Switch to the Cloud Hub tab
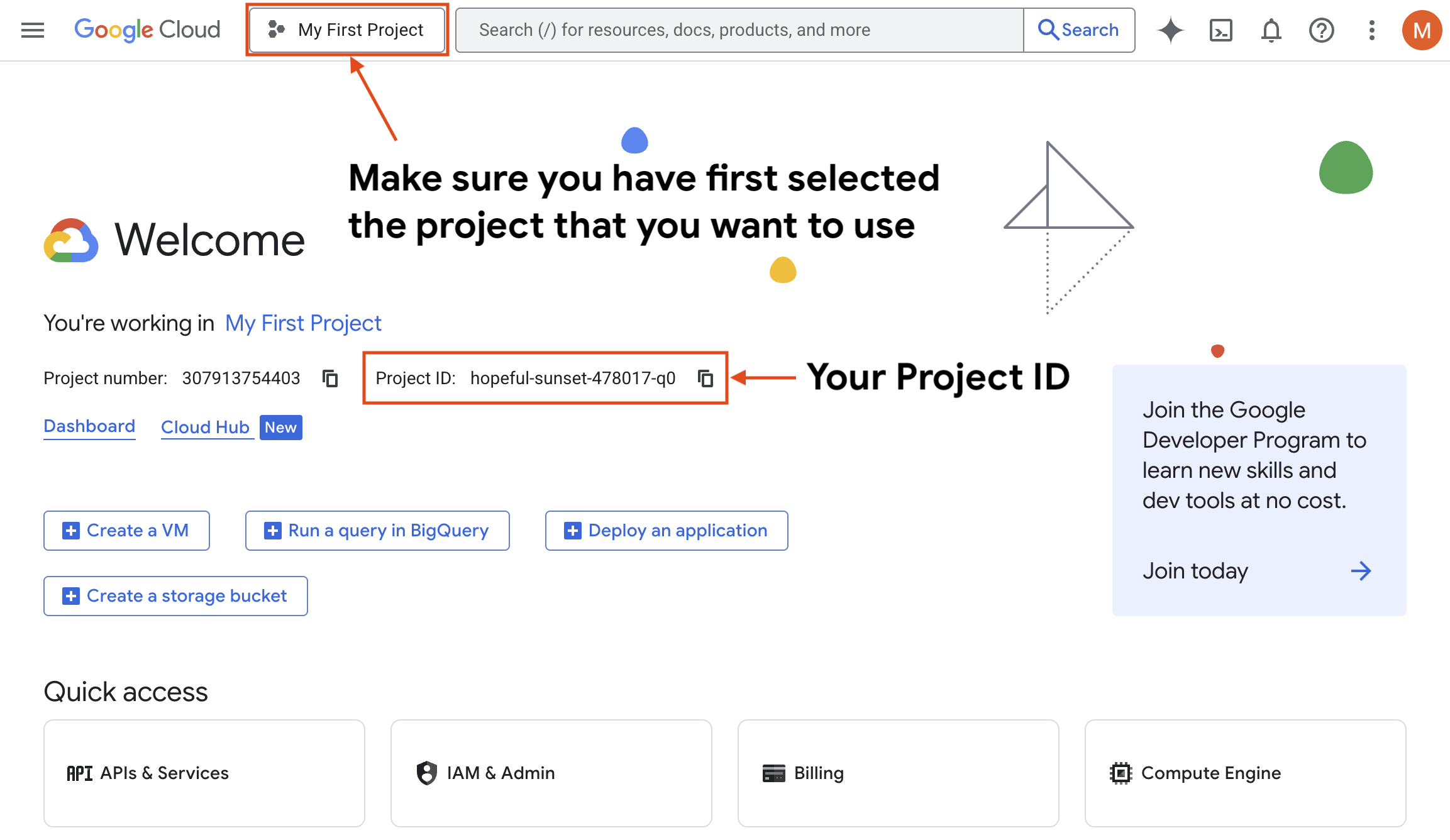Screen dimensions: 1450x840 click(206, 427)
